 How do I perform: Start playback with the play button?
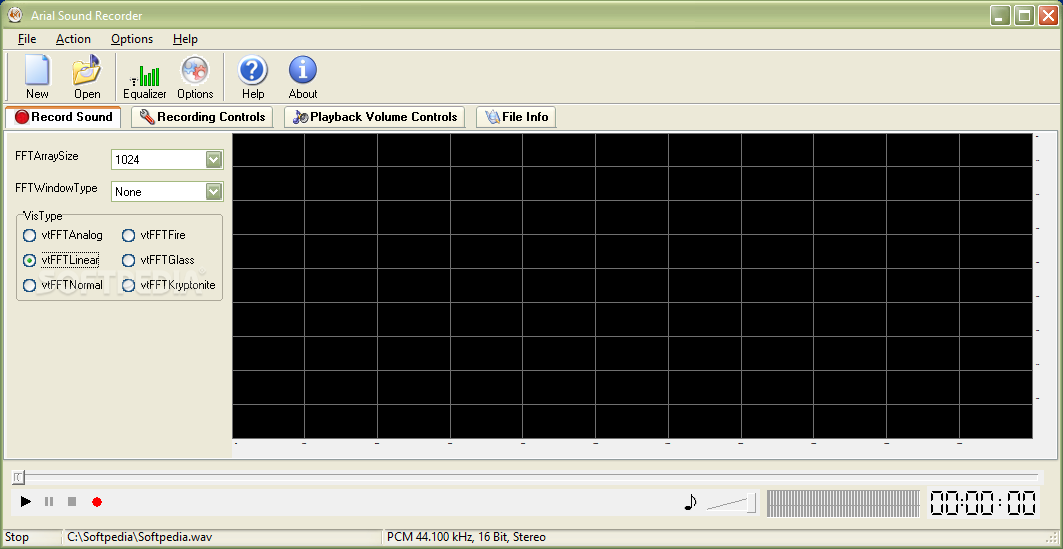click(x=26, y=502)
